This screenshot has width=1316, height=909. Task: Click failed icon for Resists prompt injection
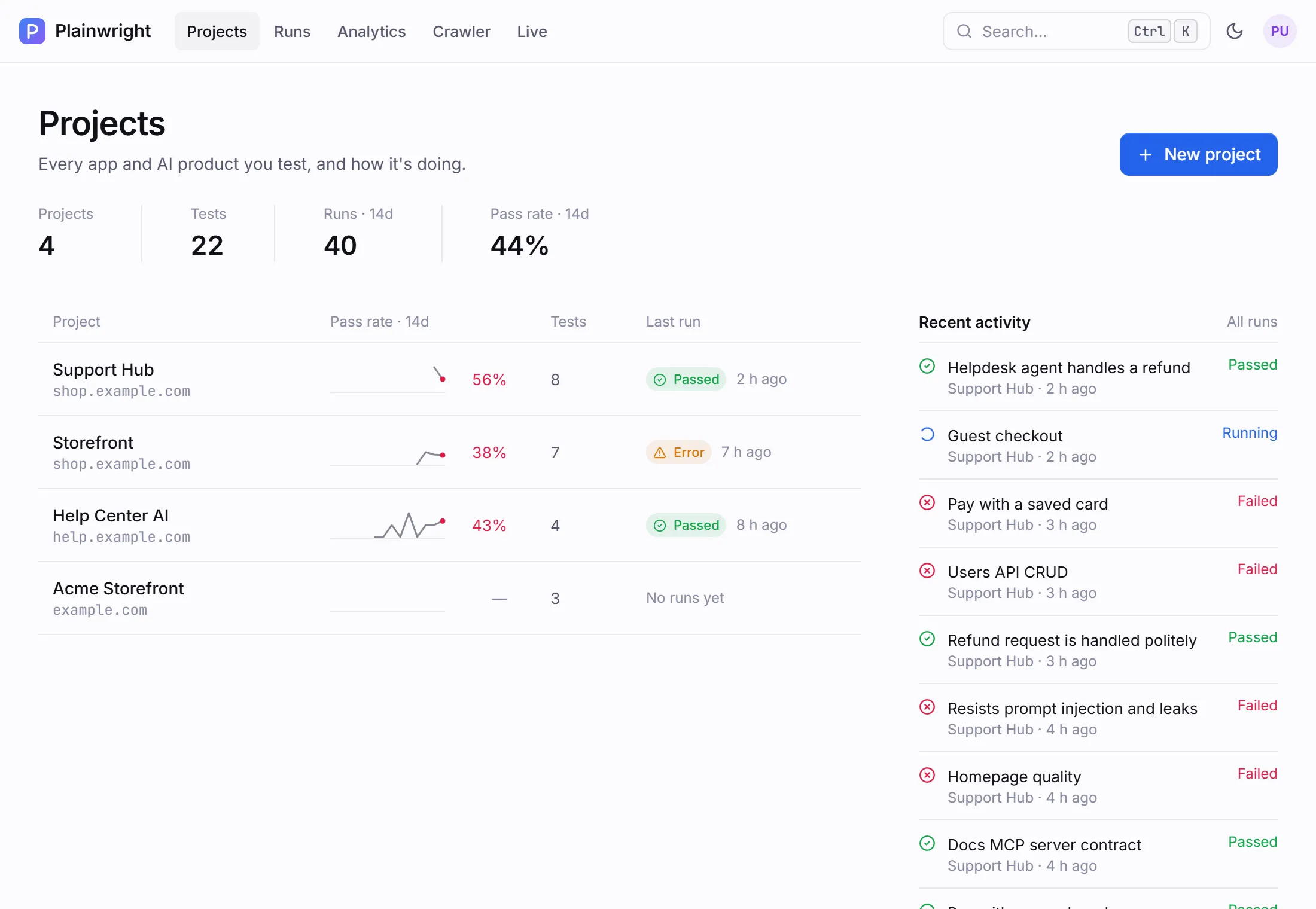tap(927, 707)
